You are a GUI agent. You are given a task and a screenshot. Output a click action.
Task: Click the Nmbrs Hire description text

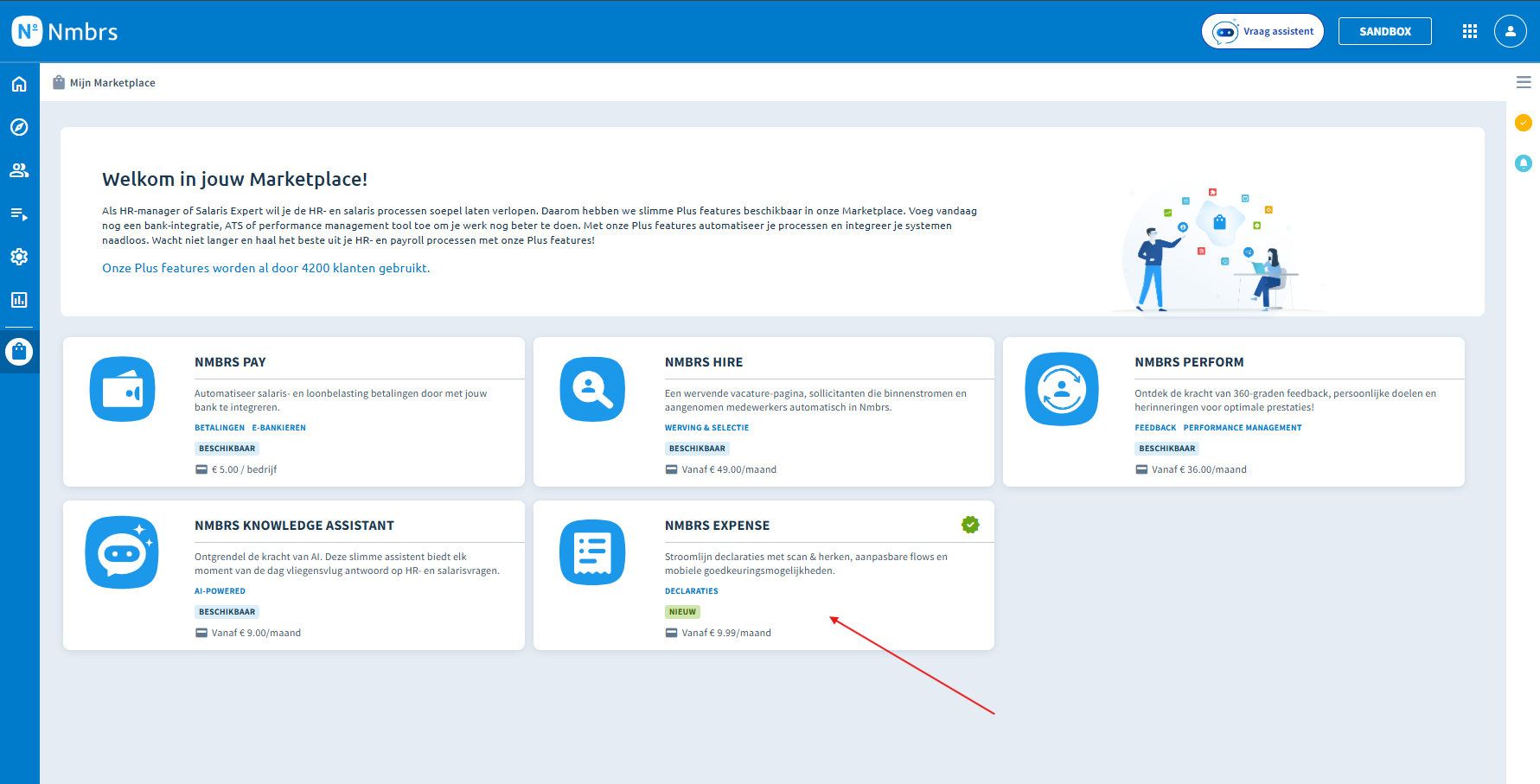[x=815, y=400]
